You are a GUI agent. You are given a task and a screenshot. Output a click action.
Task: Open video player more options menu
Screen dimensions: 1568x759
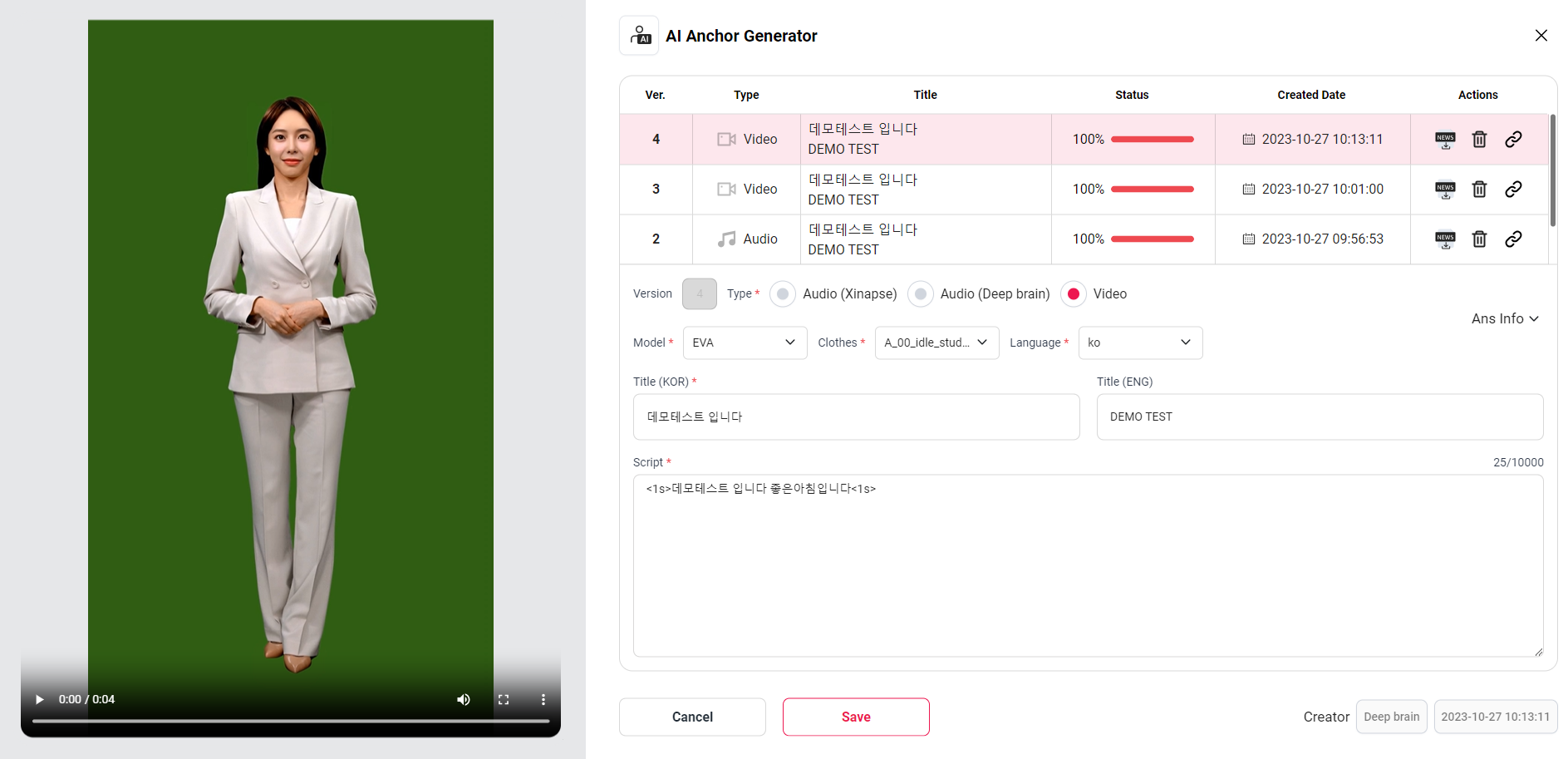543,699
